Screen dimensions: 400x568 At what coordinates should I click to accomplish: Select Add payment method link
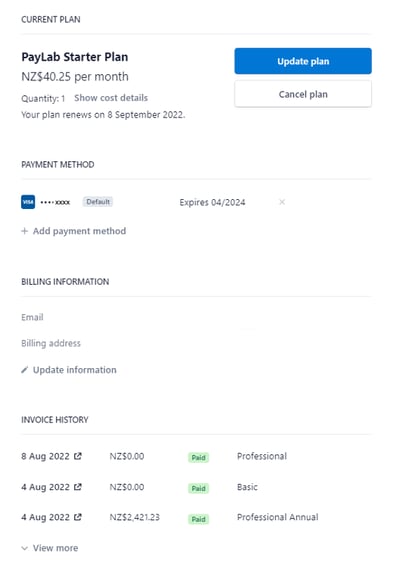tap(79, 231)
